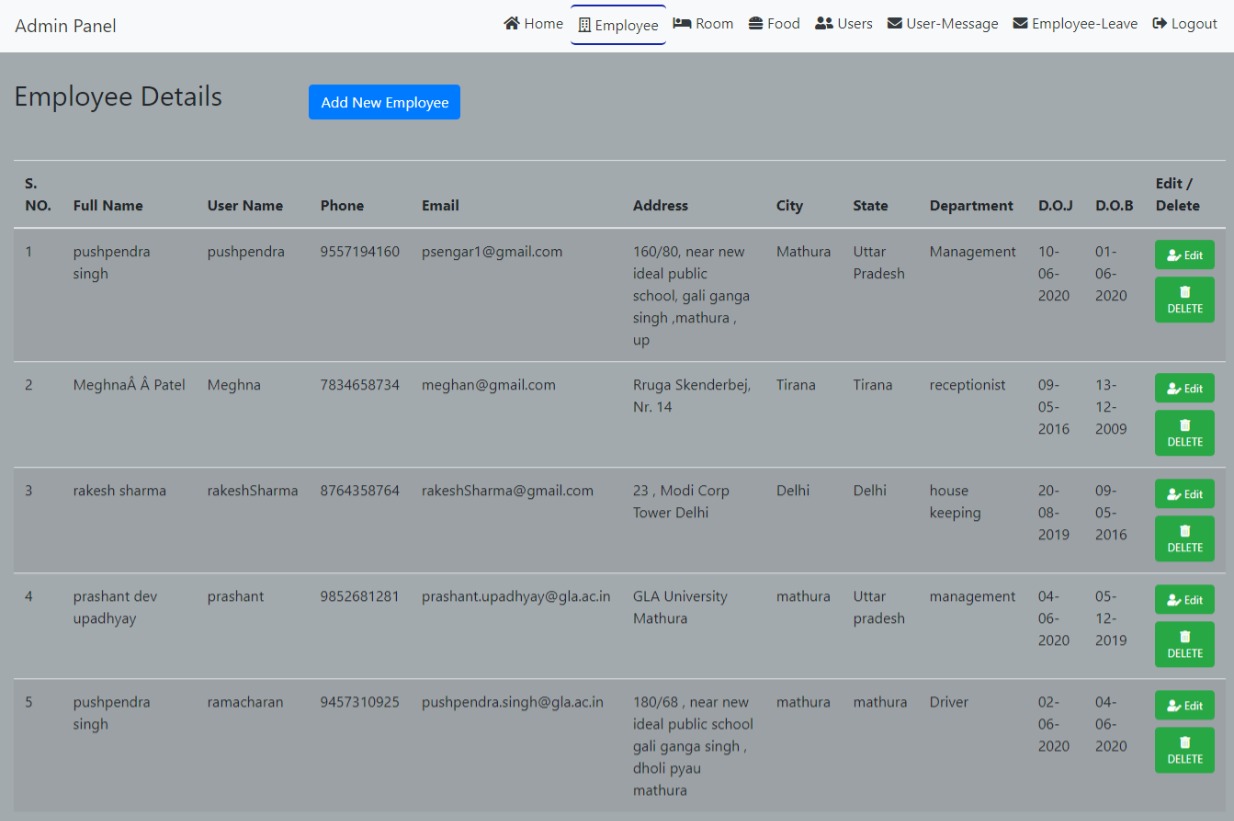Image resolution: width=1234 pixels, height=821 pixels.
Task: Click the D.O.B column header
Action: pyautogui.click(x=1114, y=205)
